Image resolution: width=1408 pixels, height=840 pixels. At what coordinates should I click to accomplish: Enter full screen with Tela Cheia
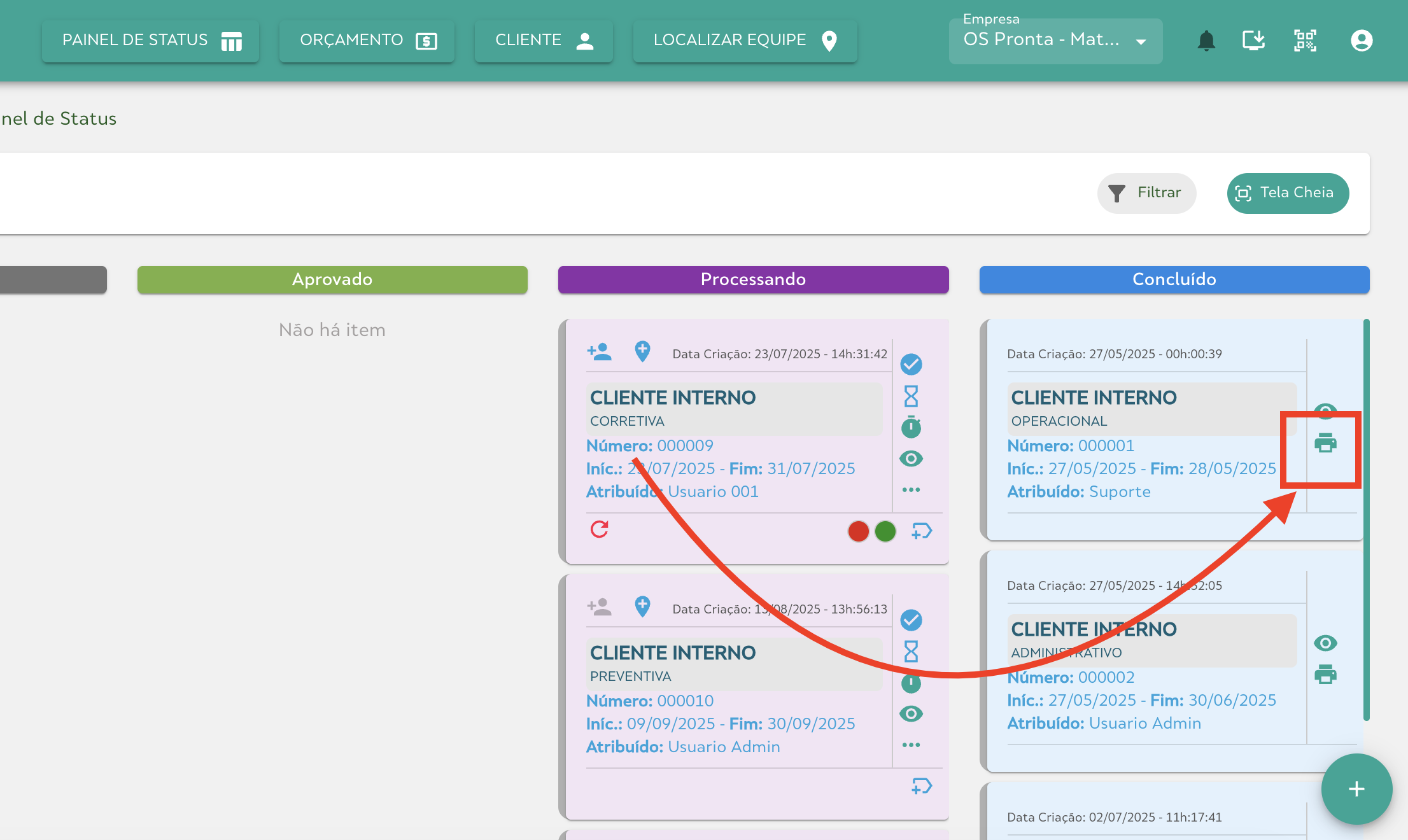pos(1287,193)
